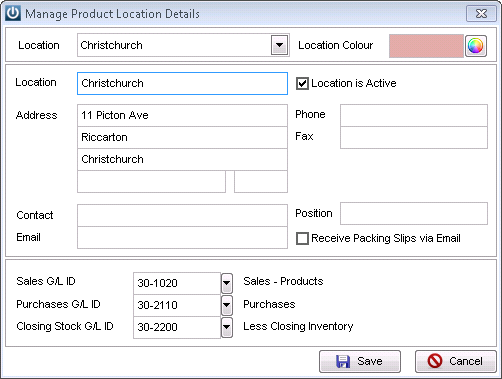The image size is (502, 379).
Task: Click the Email input field
Action: tap(182, 237)
